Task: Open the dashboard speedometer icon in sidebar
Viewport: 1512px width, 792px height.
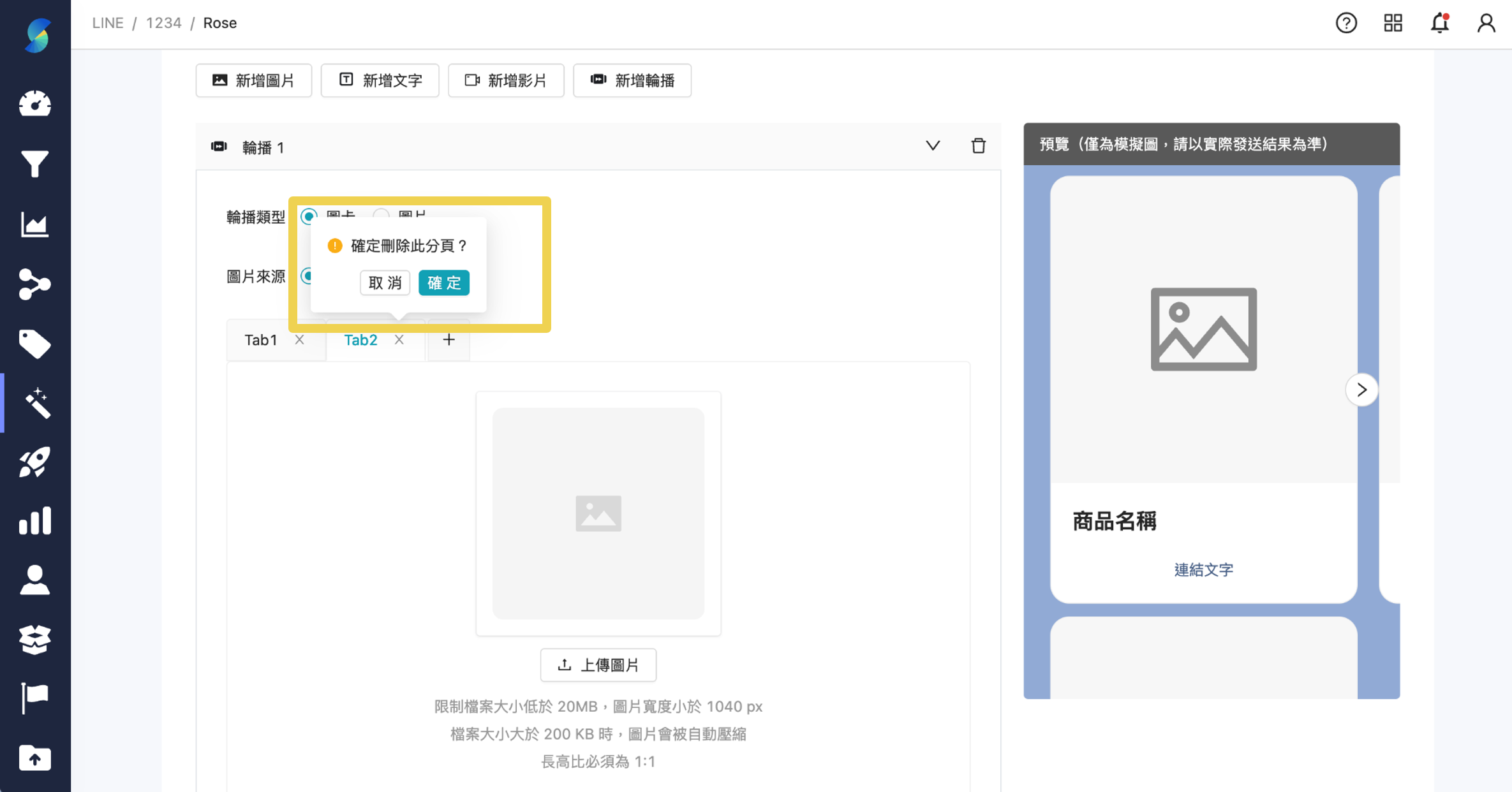Action: pos(35,104)
